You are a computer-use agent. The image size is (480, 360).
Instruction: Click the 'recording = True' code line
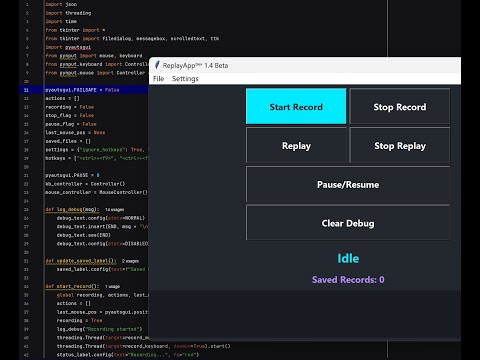79,320
